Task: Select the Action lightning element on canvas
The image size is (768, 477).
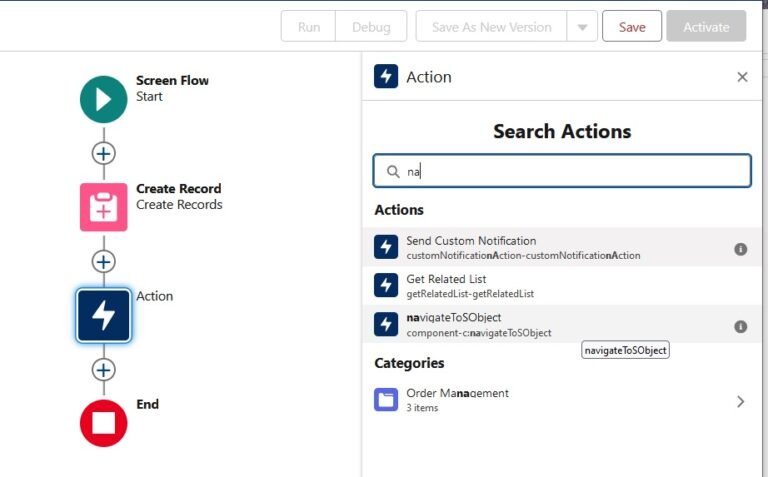Action: 103,315
